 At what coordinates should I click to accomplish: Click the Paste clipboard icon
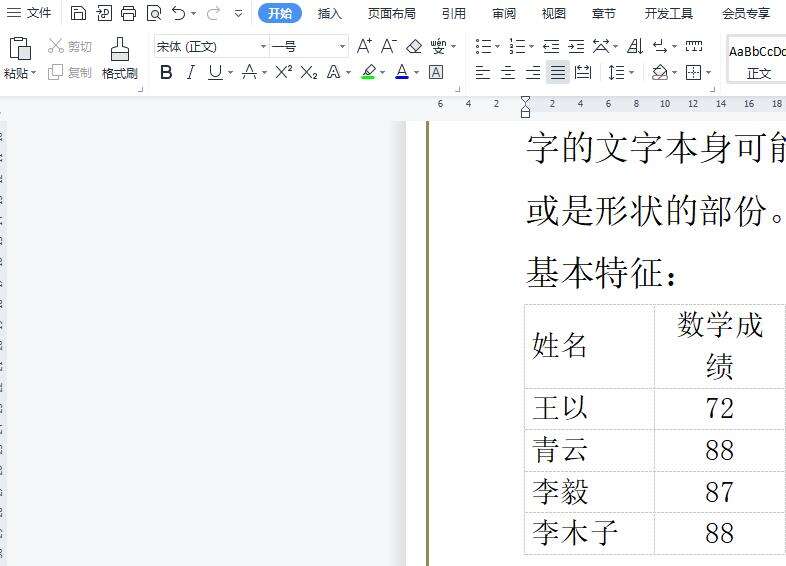[x=20, y=49]
